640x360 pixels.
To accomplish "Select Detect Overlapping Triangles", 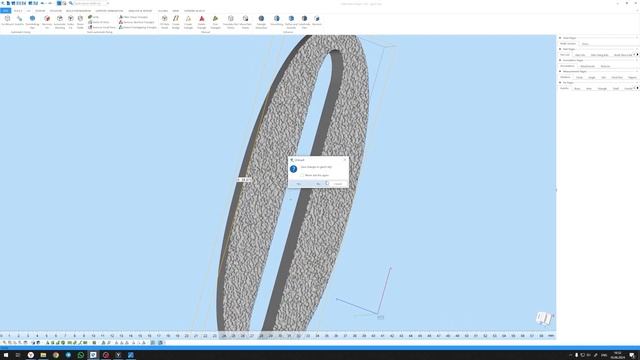I will [x=138, y=27].
